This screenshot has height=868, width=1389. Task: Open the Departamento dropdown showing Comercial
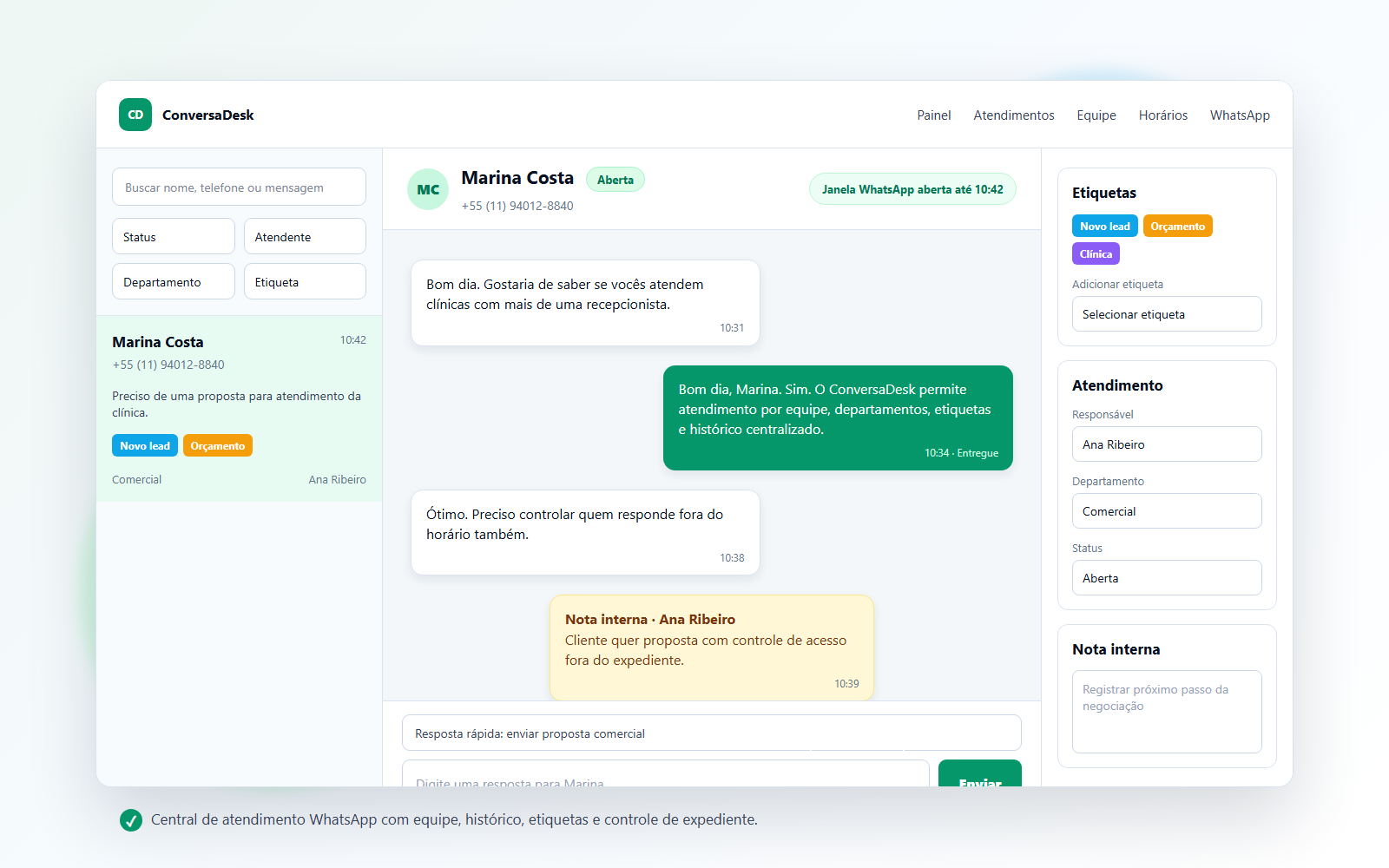(1167, 510)
